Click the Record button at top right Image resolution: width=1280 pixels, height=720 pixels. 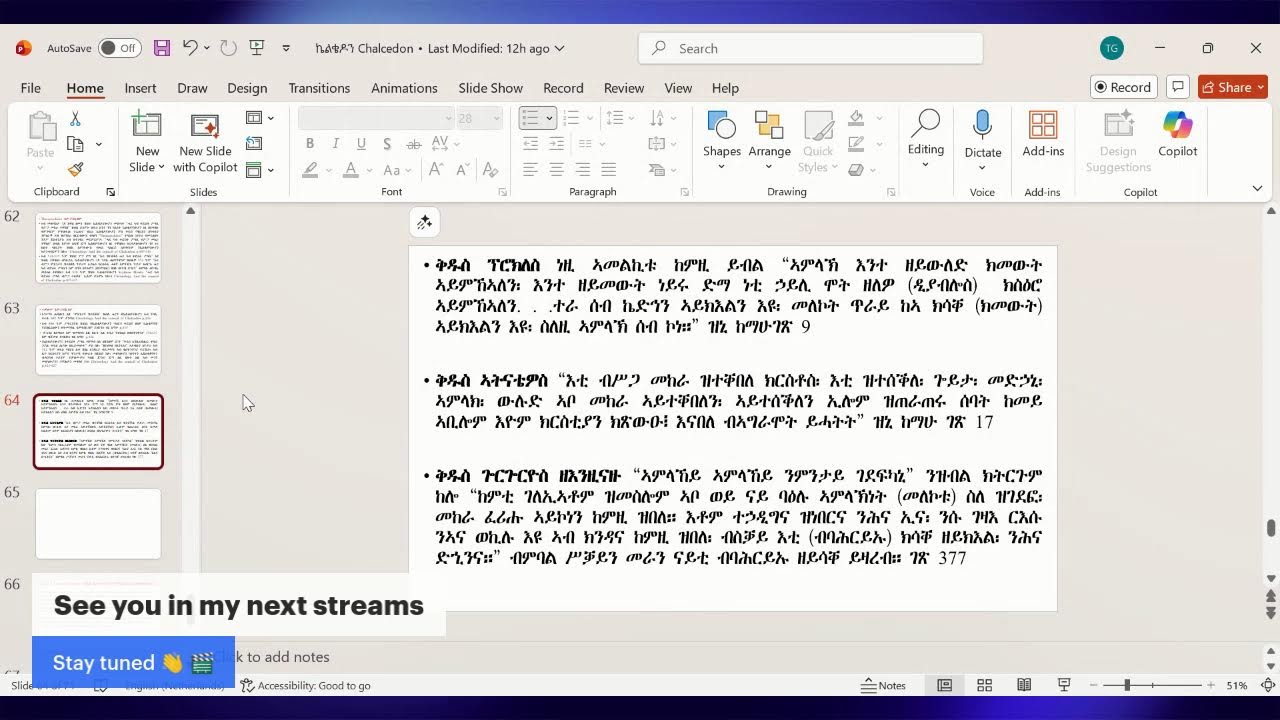coord(1123,87)
